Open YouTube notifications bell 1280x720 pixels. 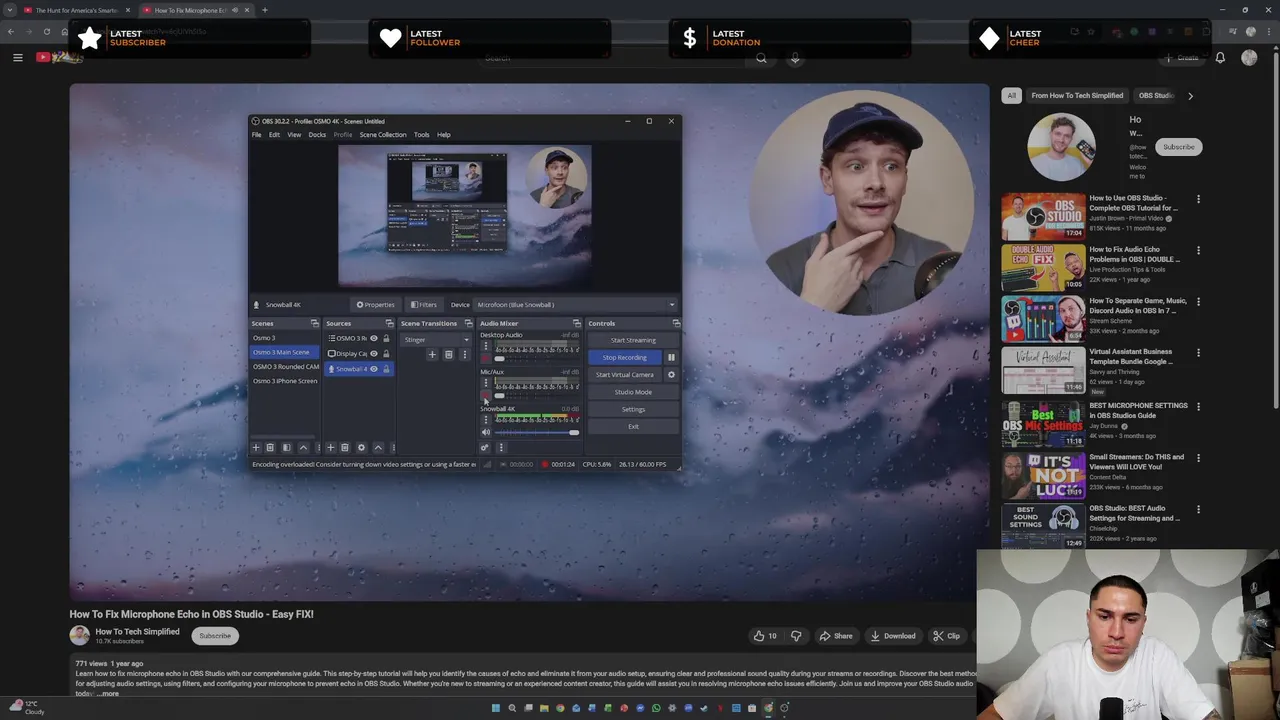point(1220,58)
